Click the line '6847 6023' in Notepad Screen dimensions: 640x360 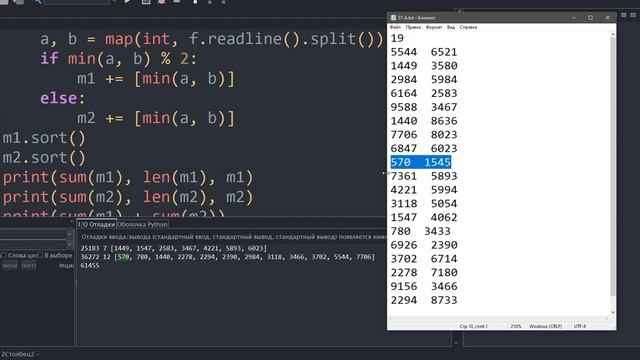(x=424, y=149)
